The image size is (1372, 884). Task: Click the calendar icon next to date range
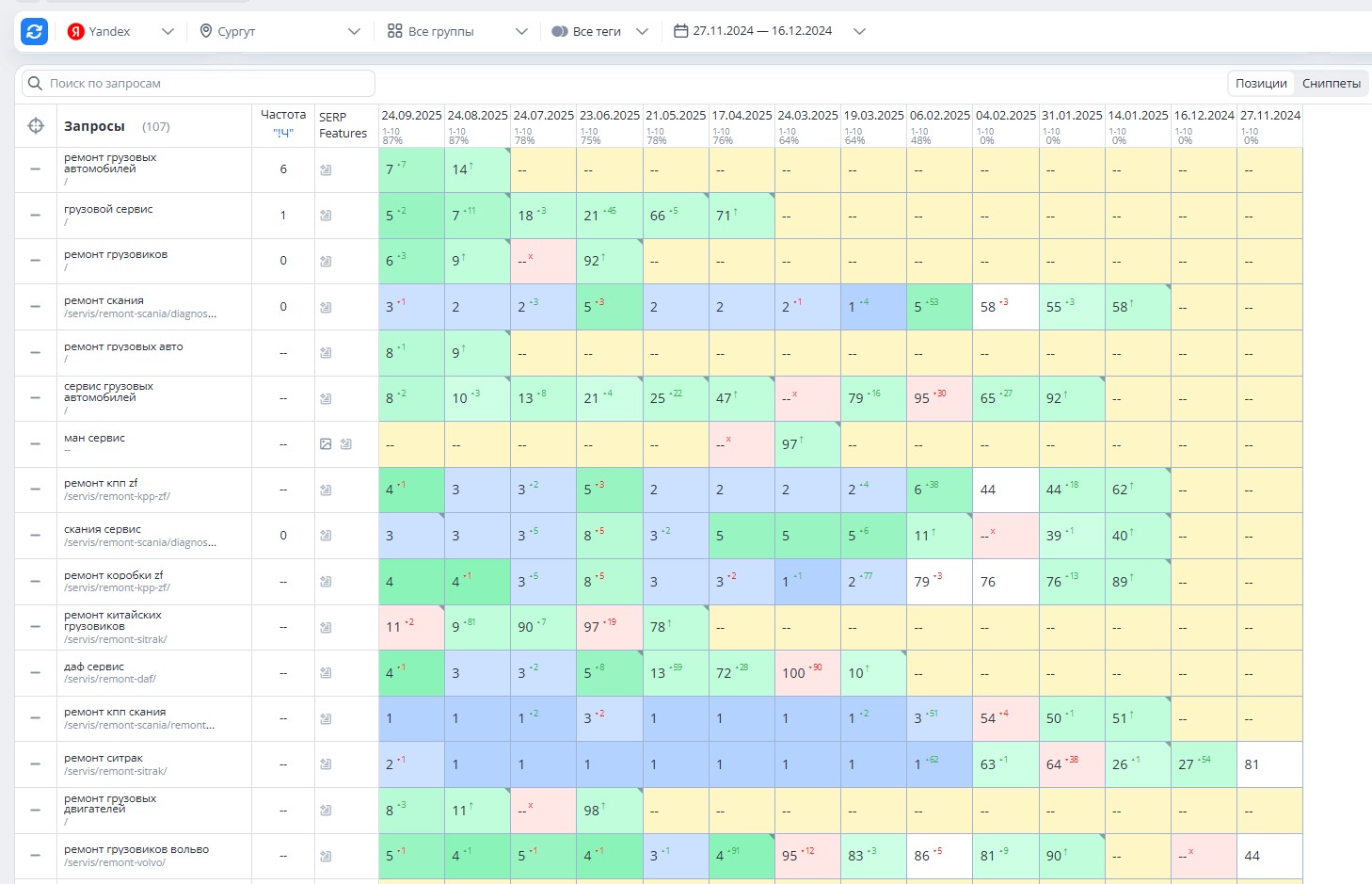coord(681,31)
